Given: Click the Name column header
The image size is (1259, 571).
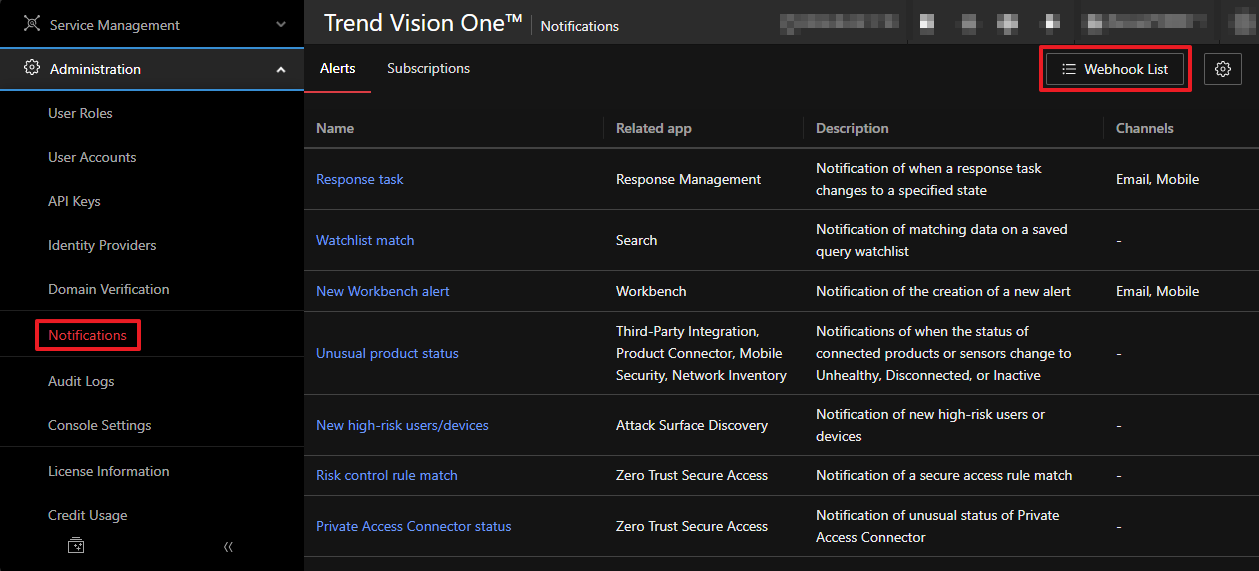Looking at the screenshot, I should point(335,128).
